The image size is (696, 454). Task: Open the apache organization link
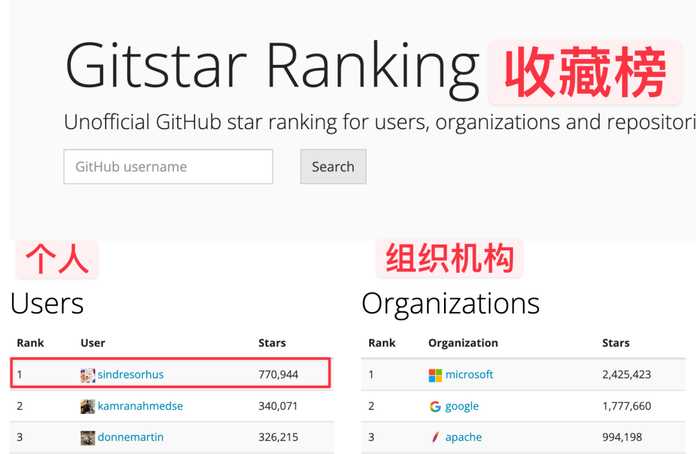coord(463,438)
